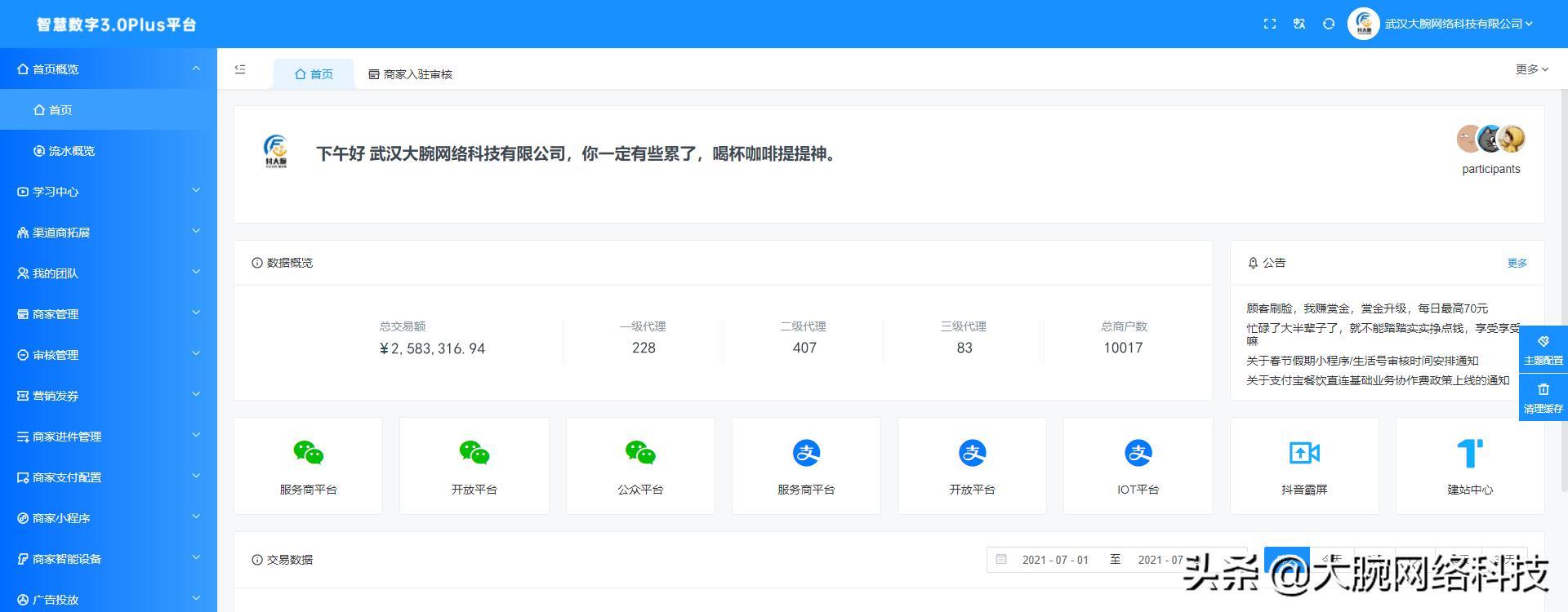Expand the 商家小程序 sidebar menu
This screenshot has height=612, width=1568.
[x=109, y=518]
